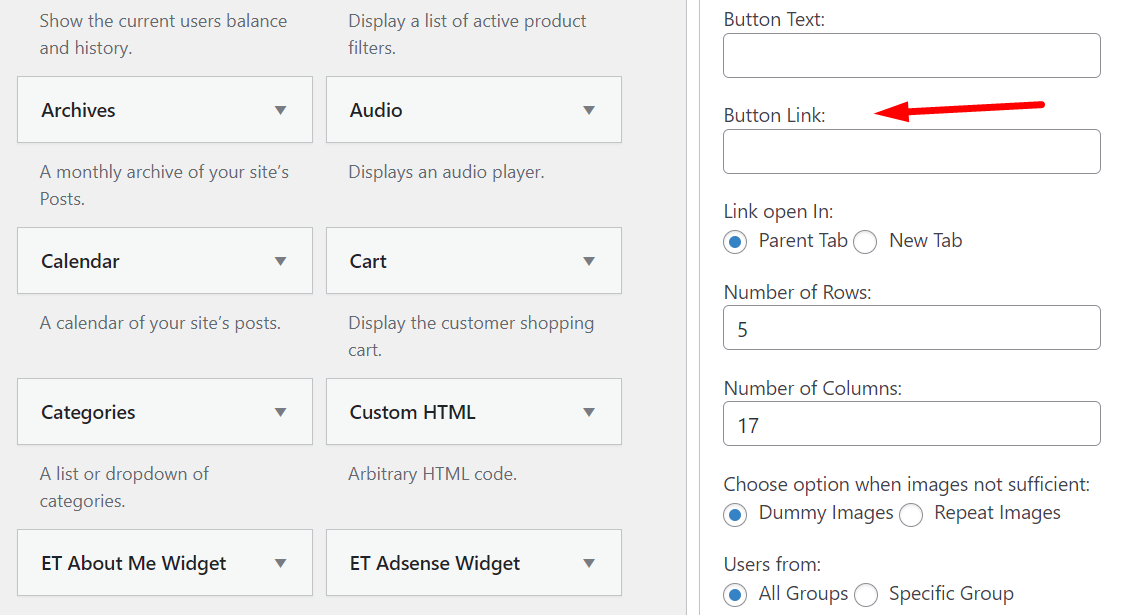Expand the Categories widget arrow

(x=281, y=412)
